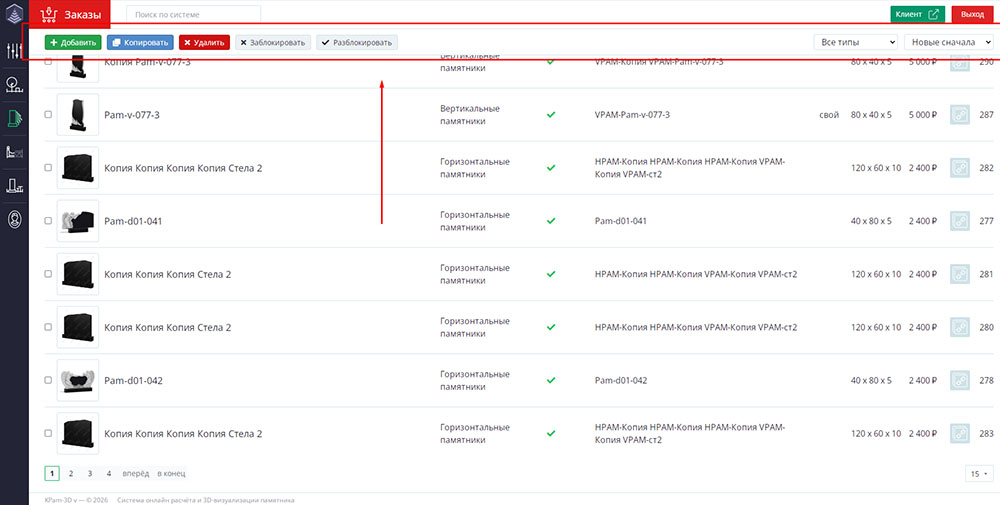Click the KPam logo at top left
Image resolution: width=1000 pixels, height=505 pixels.
pos(15,15)
